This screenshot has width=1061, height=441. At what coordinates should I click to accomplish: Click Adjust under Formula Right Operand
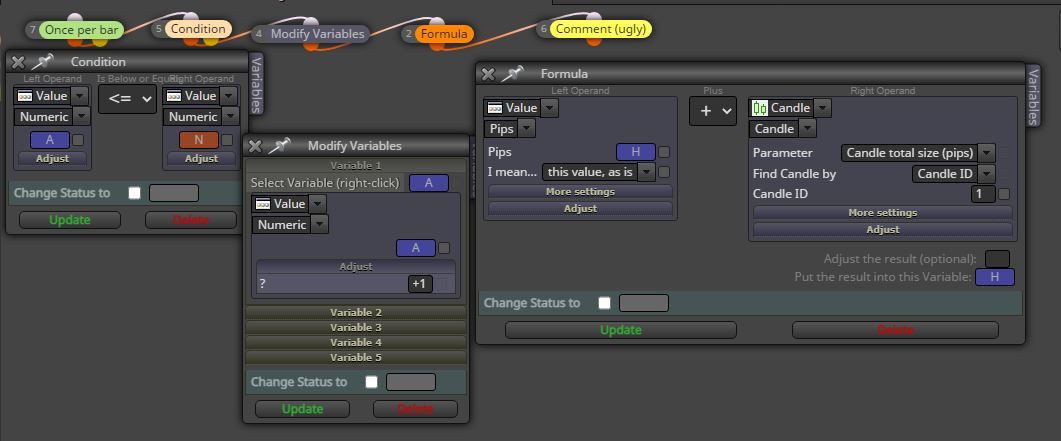click(x=883, y=230)
